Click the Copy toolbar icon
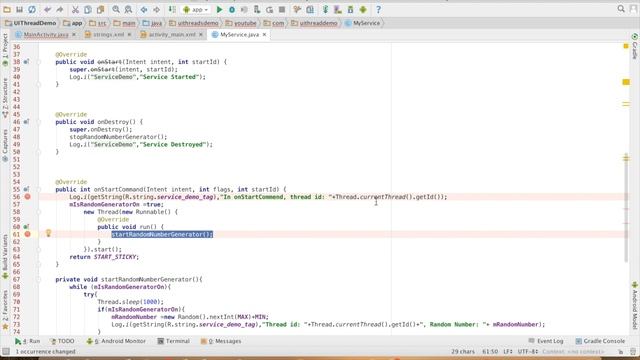640x360 pixels. [x=88, y=9]
